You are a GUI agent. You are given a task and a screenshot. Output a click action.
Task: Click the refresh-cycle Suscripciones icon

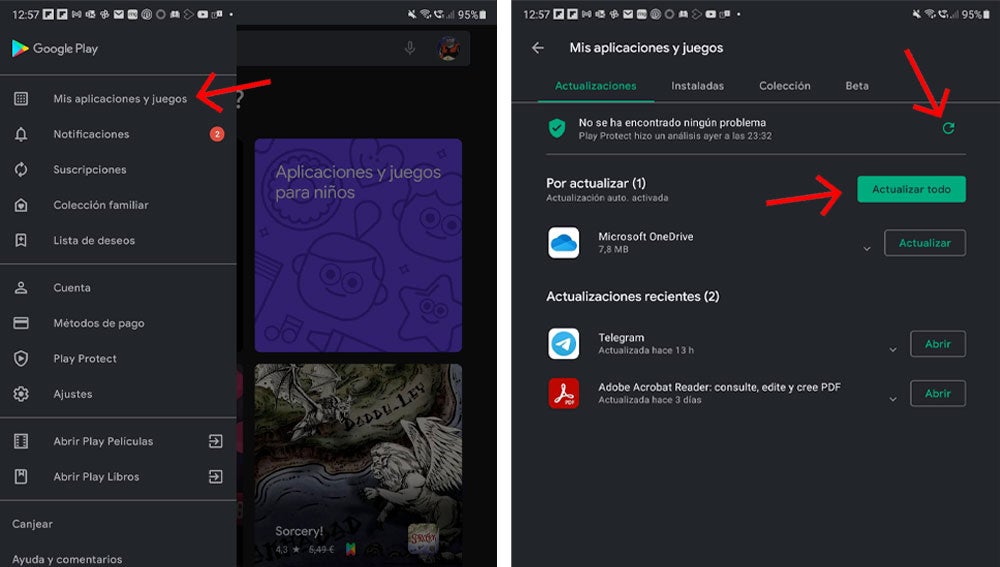pyautogui.click(x=21, y=170)
